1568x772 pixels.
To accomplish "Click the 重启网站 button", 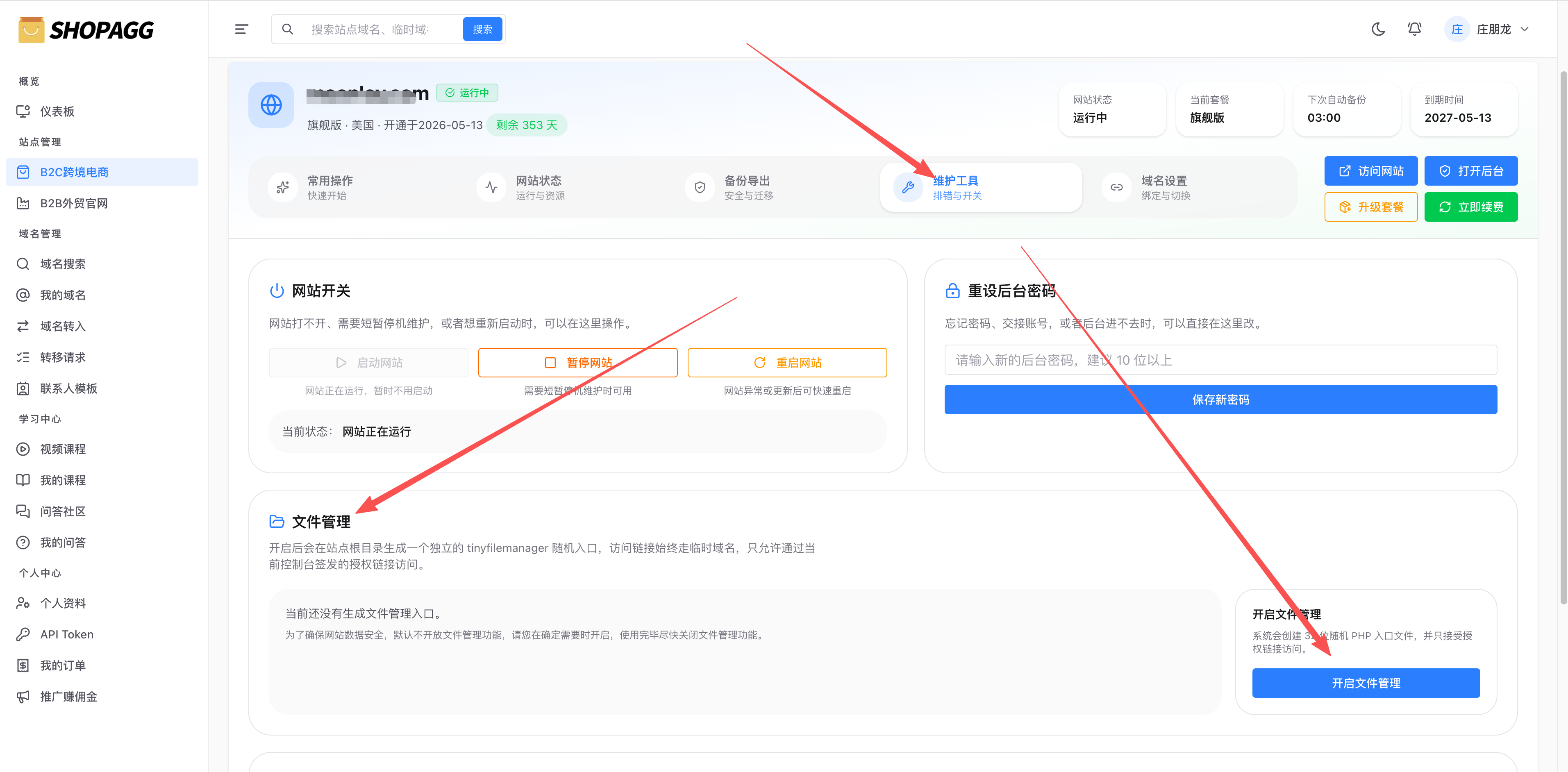I will (x=787, y=363).
